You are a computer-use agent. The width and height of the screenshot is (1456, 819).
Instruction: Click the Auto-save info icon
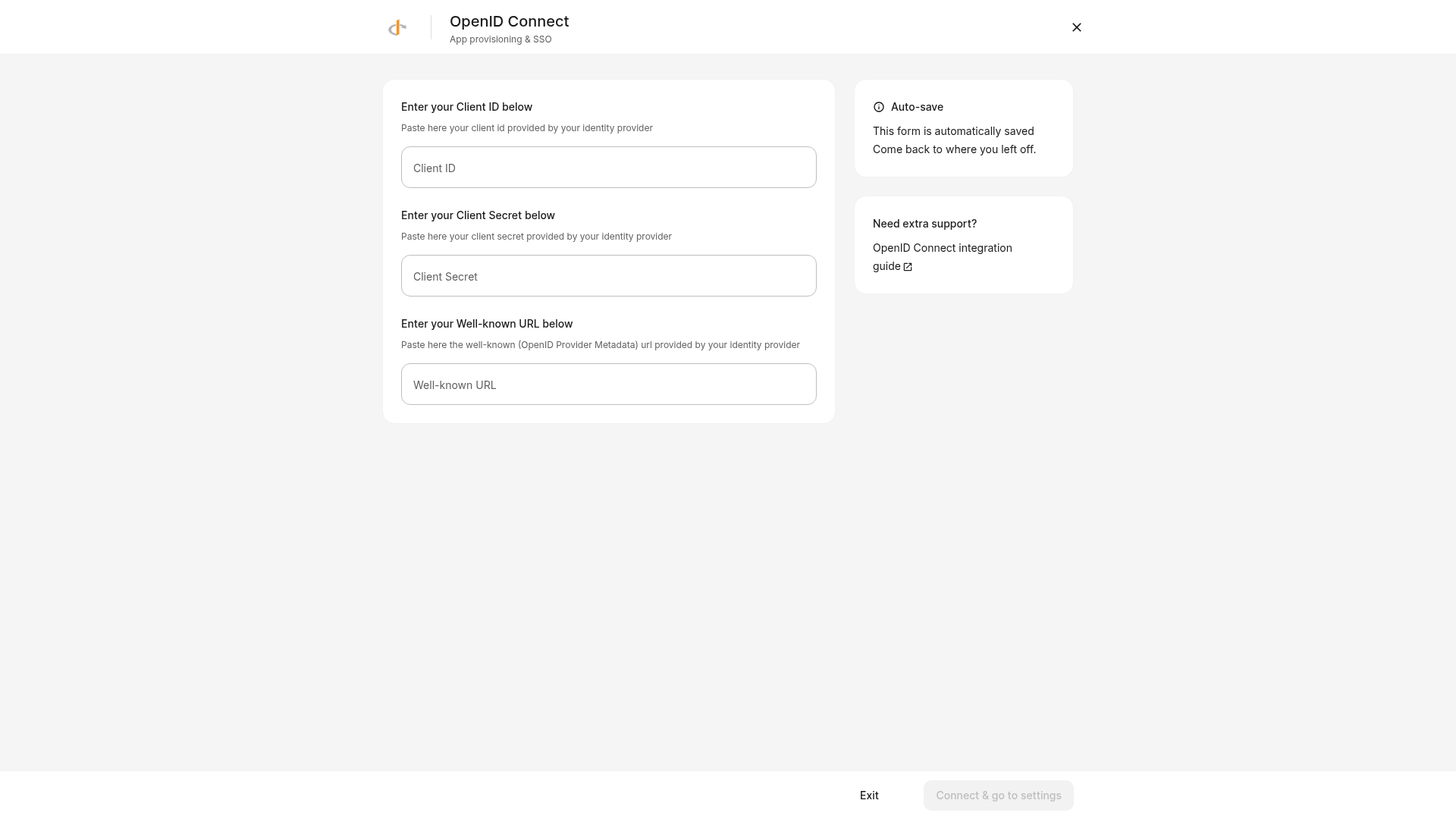[879, 107]
